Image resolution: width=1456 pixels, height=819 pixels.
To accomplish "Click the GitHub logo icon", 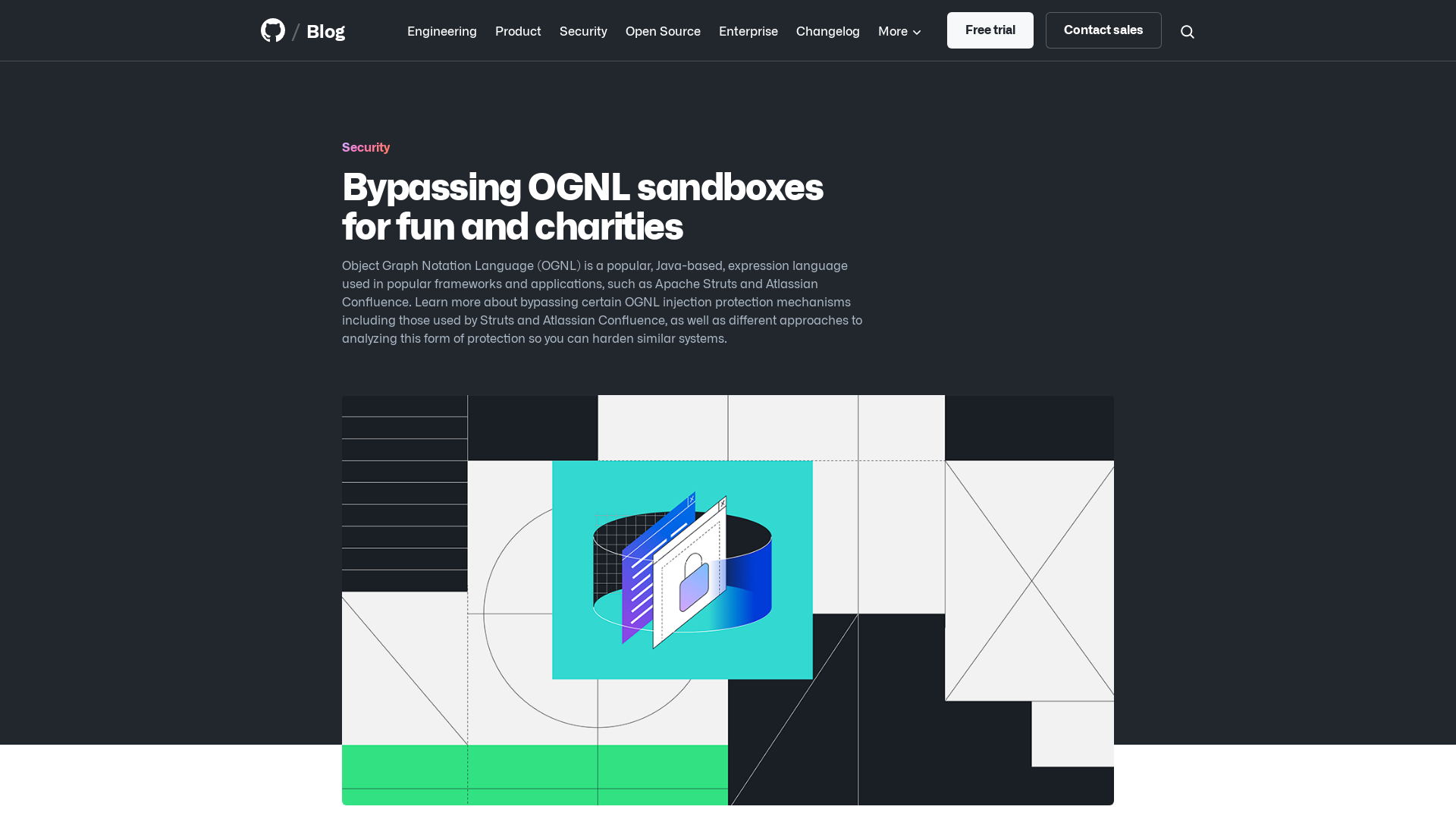I will [273, 30].
